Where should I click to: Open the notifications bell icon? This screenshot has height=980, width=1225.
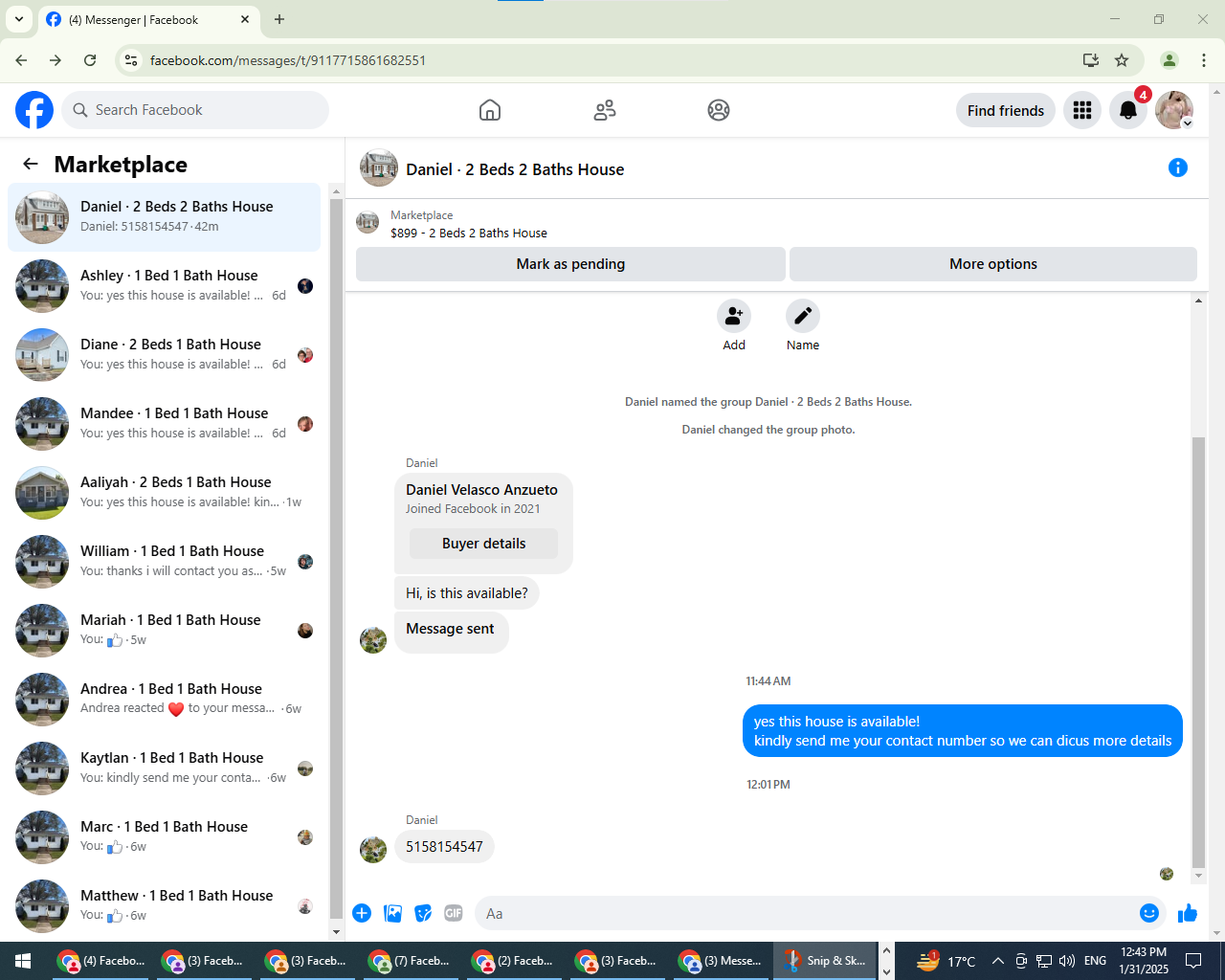tap(1128, 110)
